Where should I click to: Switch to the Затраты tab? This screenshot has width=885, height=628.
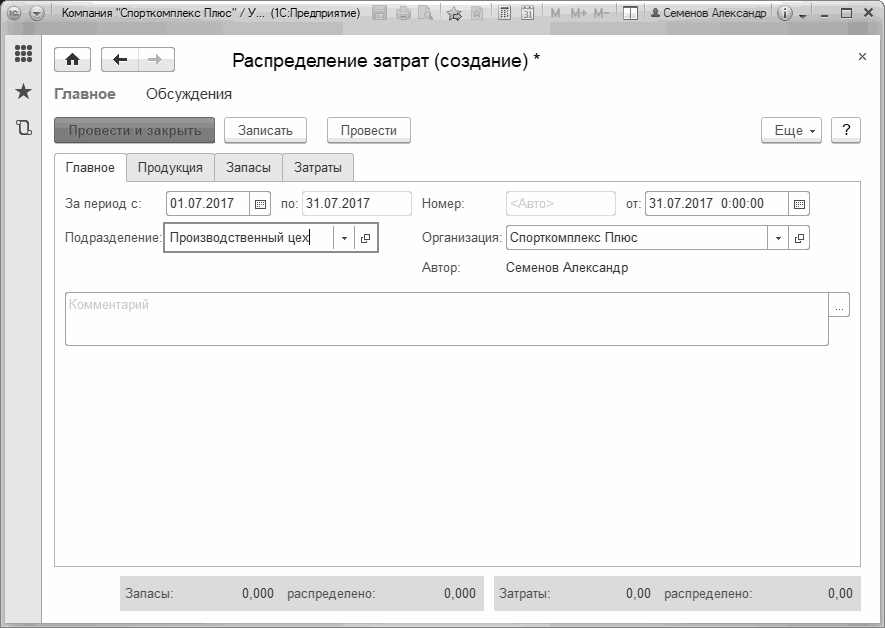[x=318, y=168]
